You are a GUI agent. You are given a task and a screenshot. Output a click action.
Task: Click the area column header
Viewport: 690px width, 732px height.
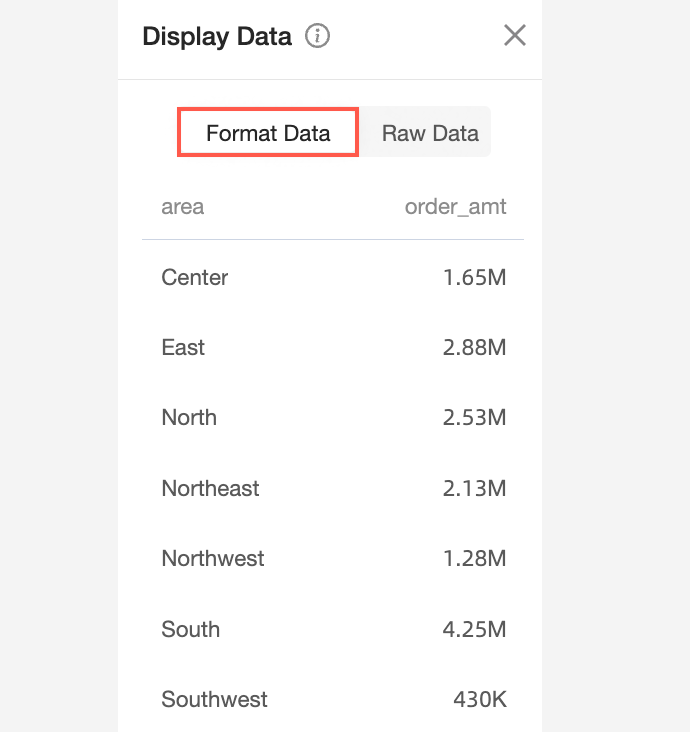point(183,207)
